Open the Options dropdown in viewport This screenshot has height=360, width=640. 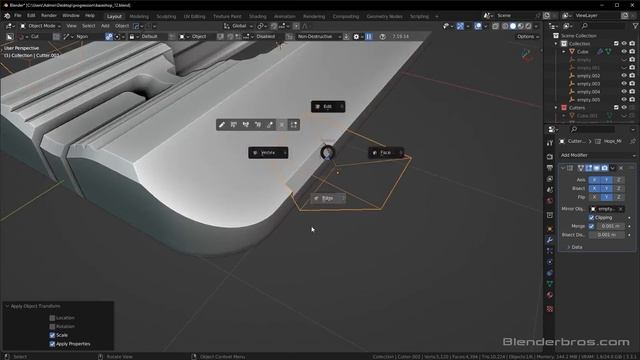click(x=528, y=36)
